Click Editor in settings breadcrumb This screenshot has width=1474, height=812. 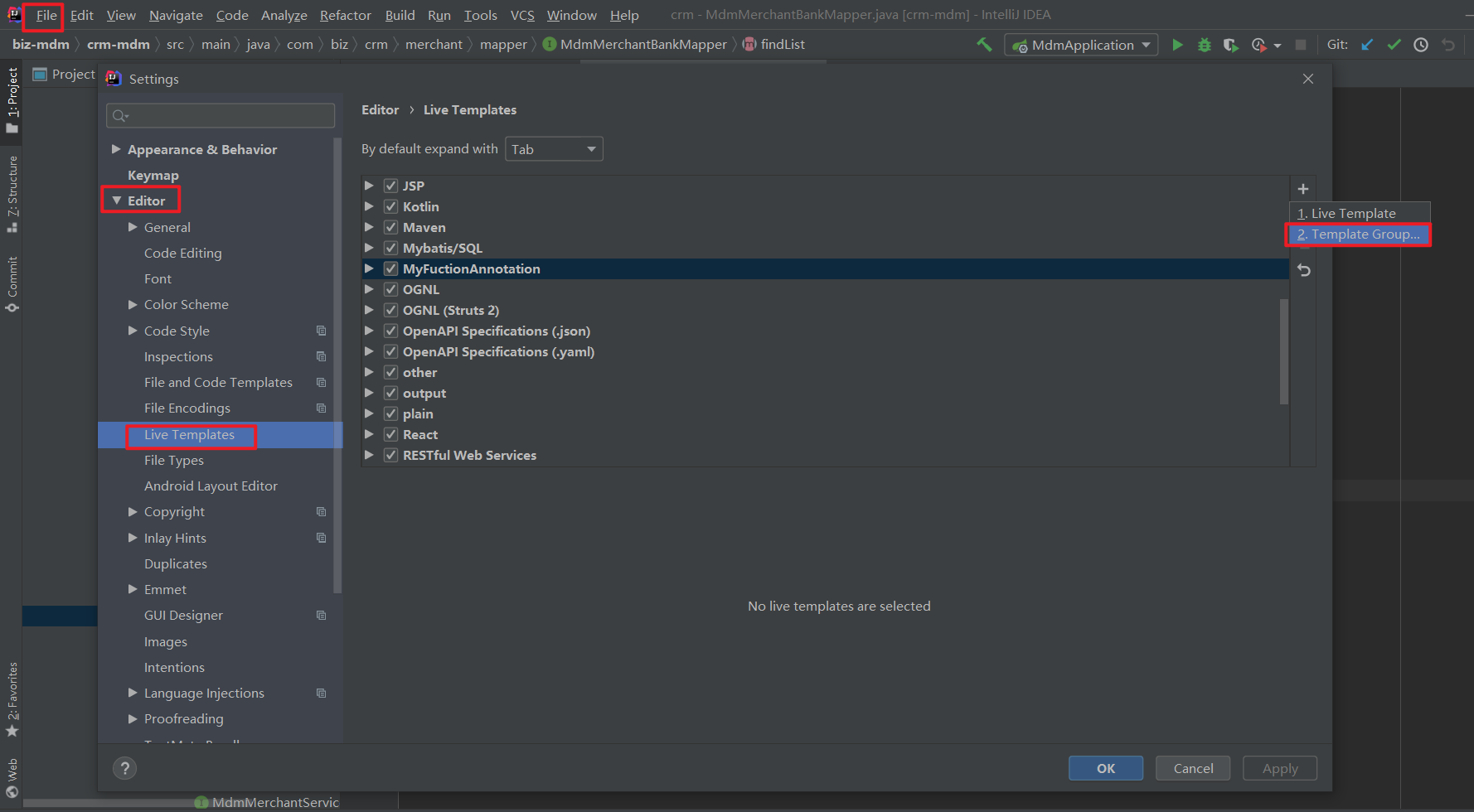[380, 109]
